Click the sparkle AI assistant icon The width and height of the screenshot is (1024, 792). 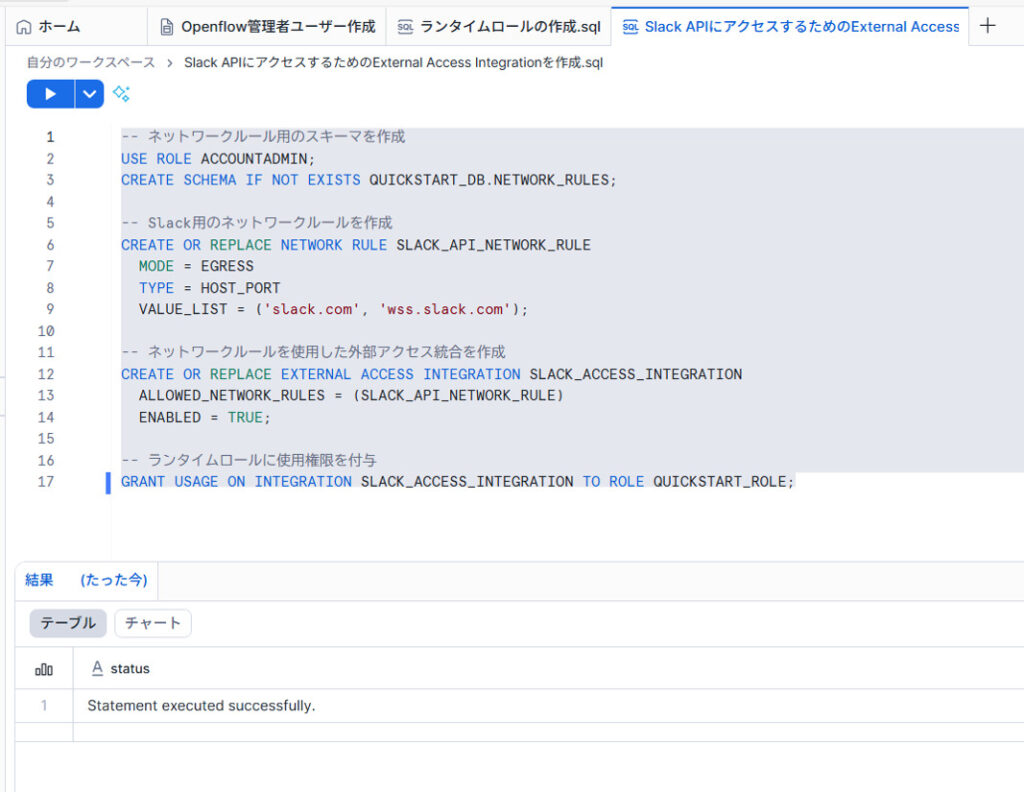tap(121, 94)
